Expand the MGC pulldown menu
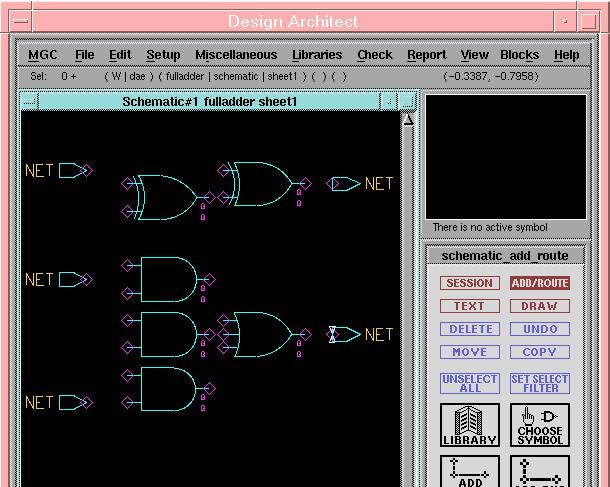 pyautogui.click(x=43, y=55)
